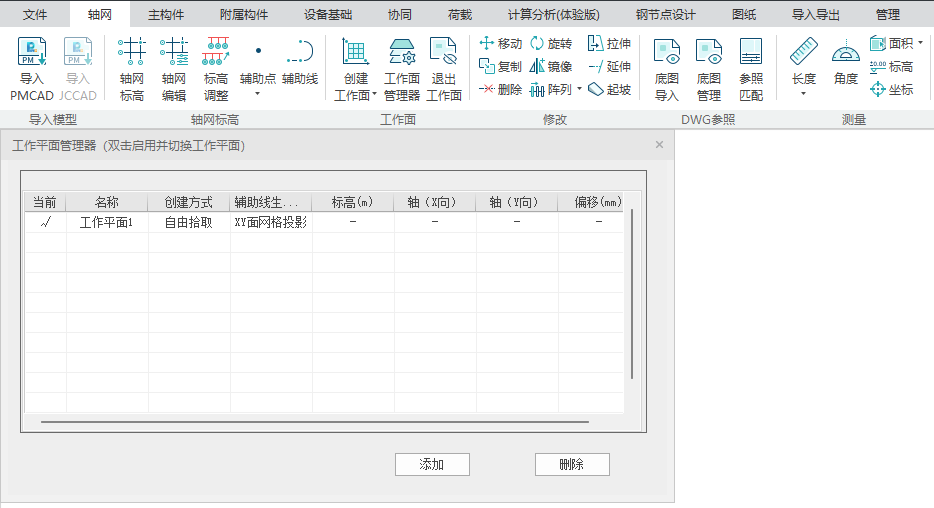Select the 拉伸 stretch tool
934x508 pixels.
(609, 43)
